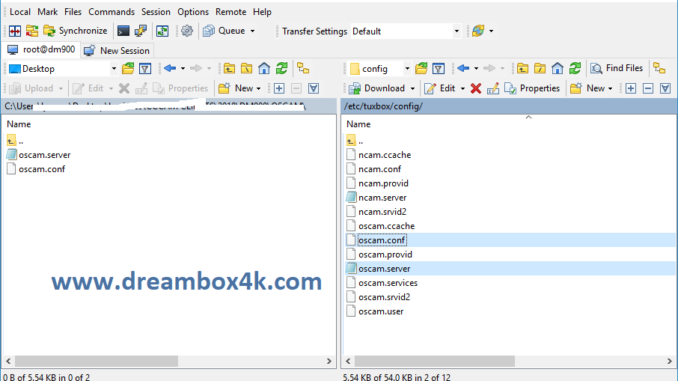
Task: Select local file oscam.server
Action: tap(44, 155)
